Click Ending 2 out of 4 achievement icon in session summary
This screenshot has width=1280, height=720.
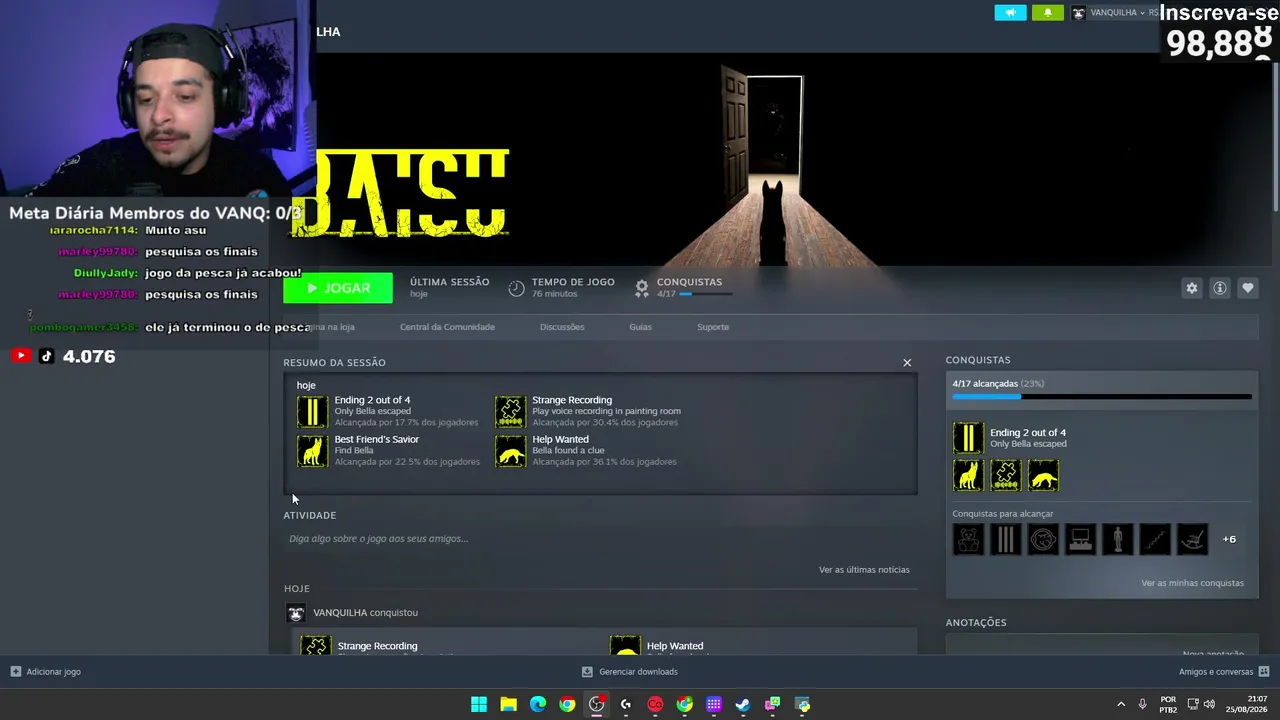312,411
